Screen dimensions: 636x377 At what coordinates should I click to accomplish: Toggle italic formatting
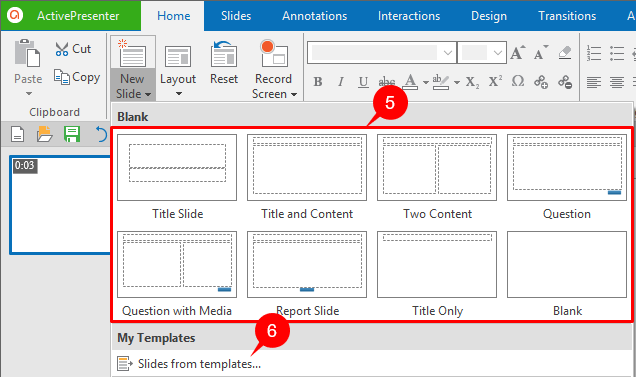341,82
